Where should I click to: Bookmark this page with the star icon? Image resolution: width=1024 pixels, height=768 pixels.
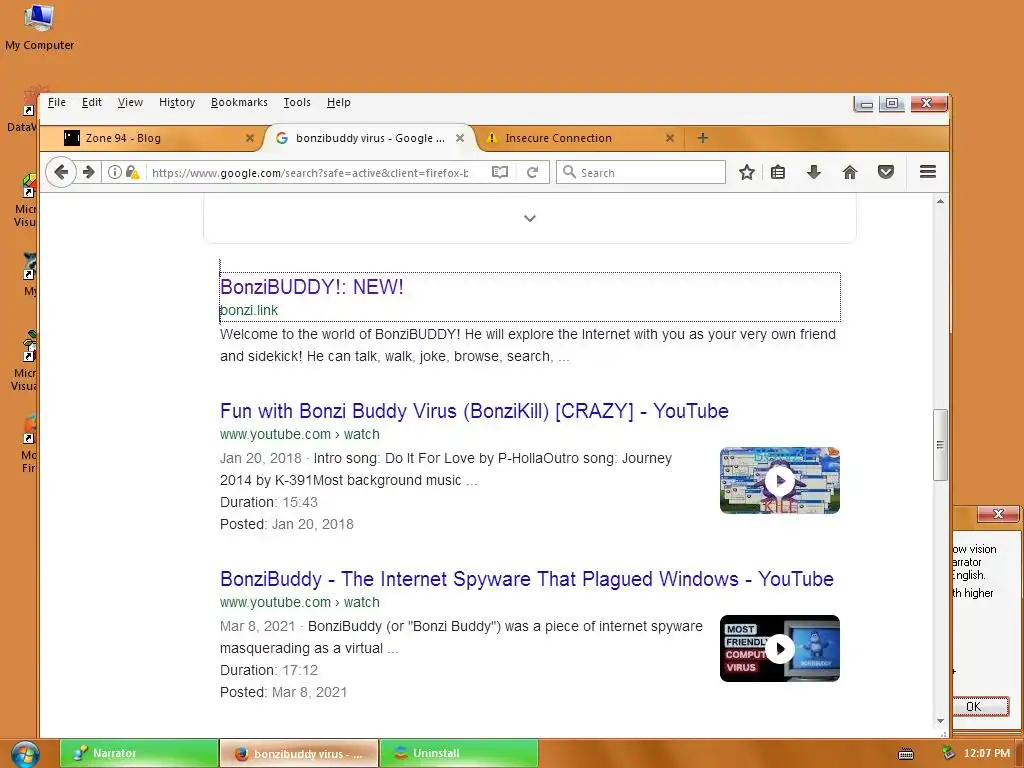tap(746, 172)
